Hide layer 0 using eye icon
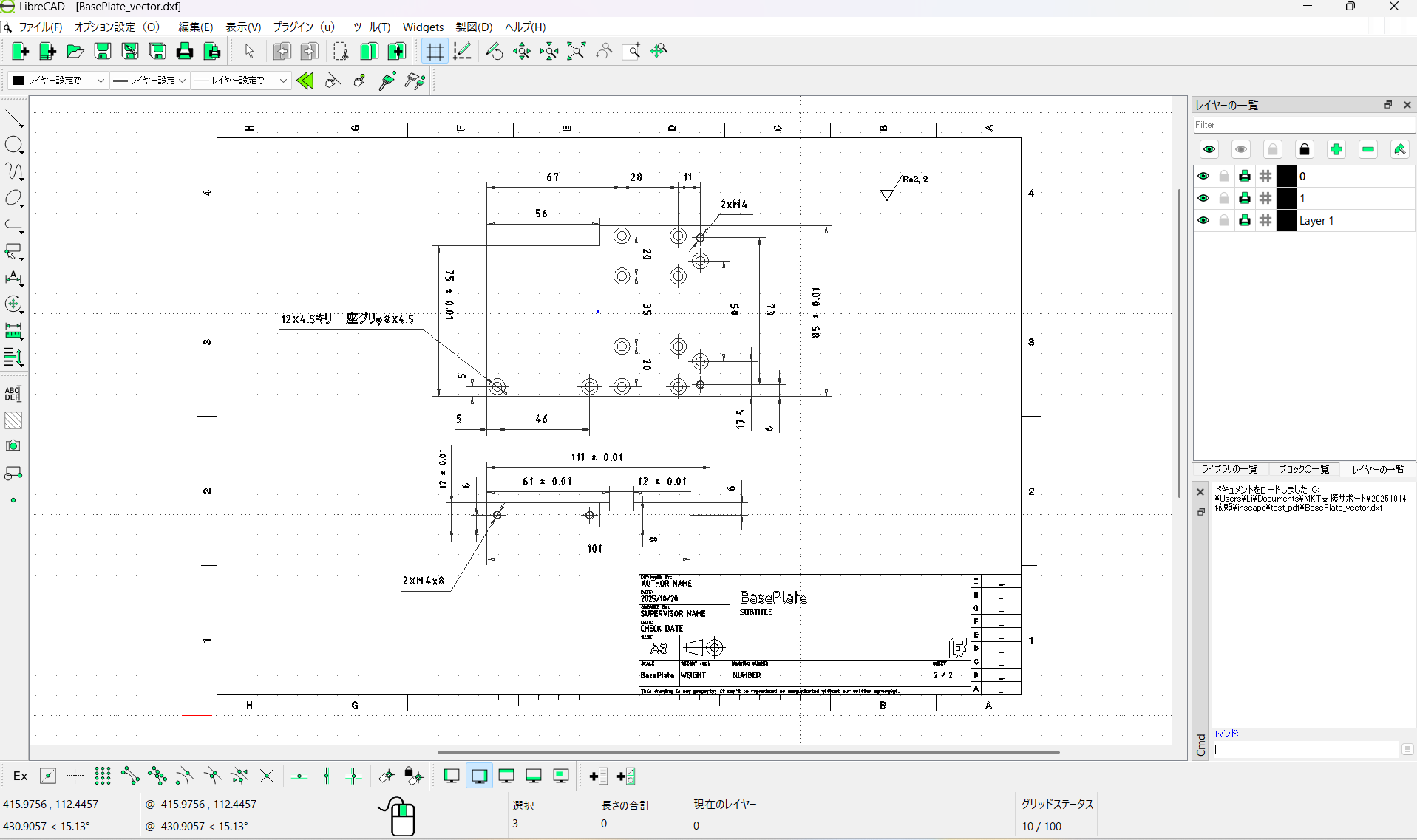Viewport: 1417px width, 840px height. pyautogui.click(x=1203, y=176)
